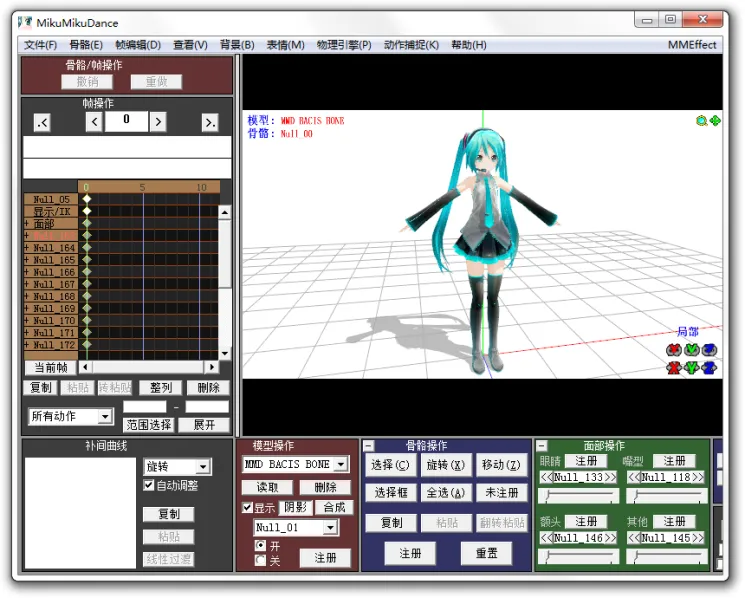
Task: Click the 旋转(X) bone rotate button
Action: pyautogui.click(x=446, y=465)
